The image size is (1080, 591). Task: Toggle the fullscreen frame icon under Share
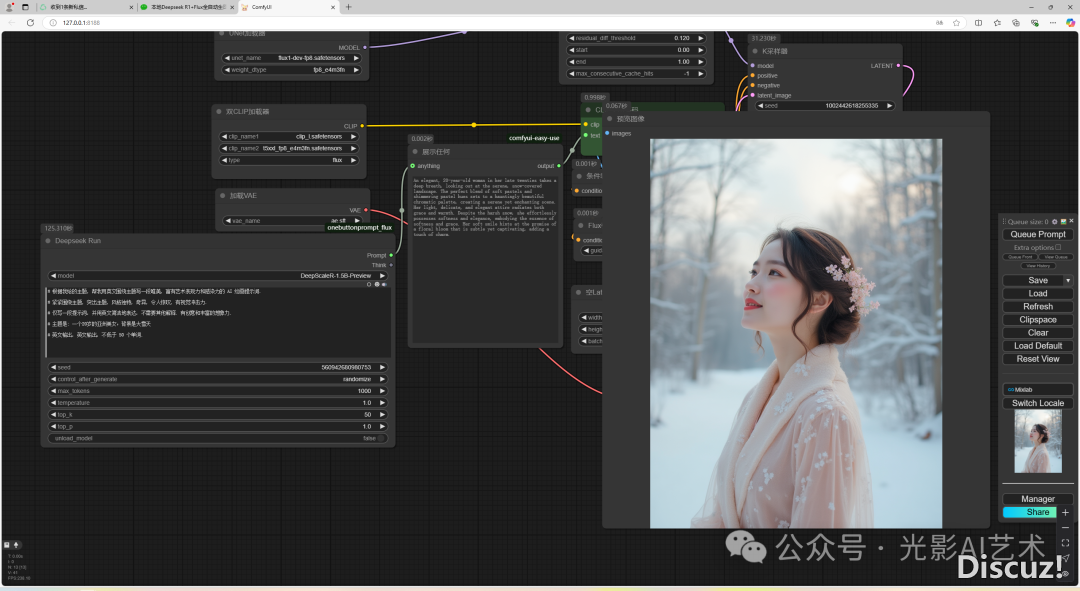1065,543
